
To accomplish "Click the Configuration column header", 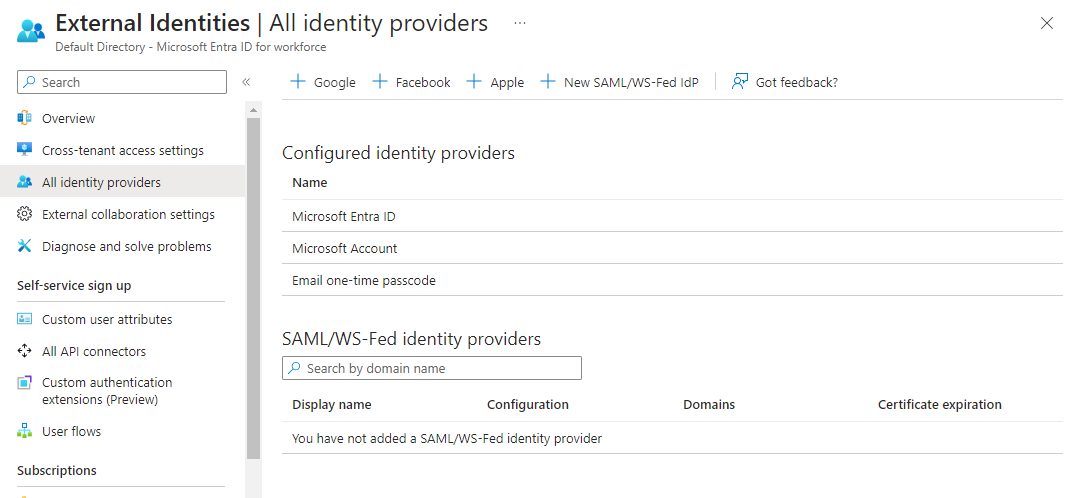I will click(528, 405).
